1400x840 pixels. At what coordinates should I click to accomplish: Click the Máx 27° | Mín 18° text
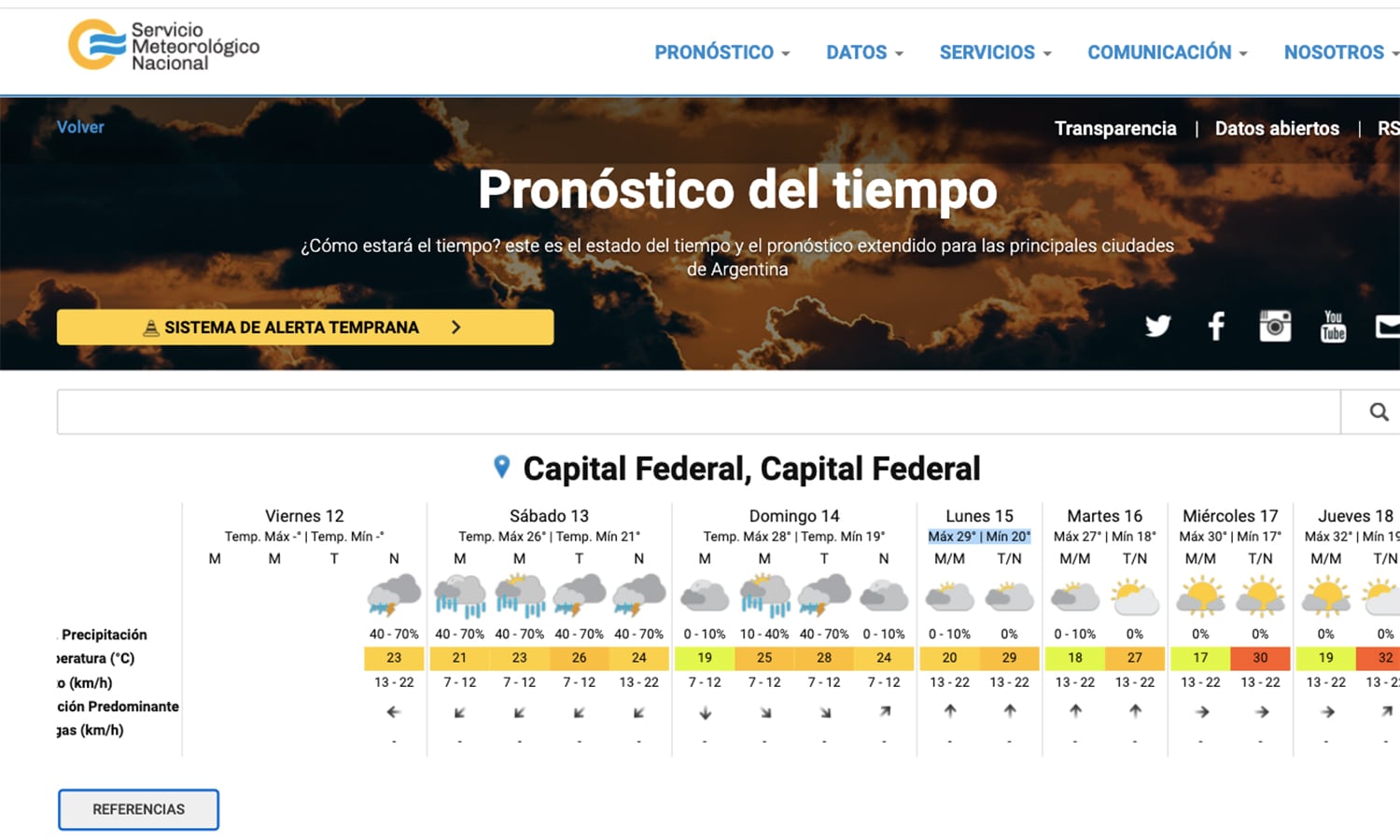[1104, 537]
